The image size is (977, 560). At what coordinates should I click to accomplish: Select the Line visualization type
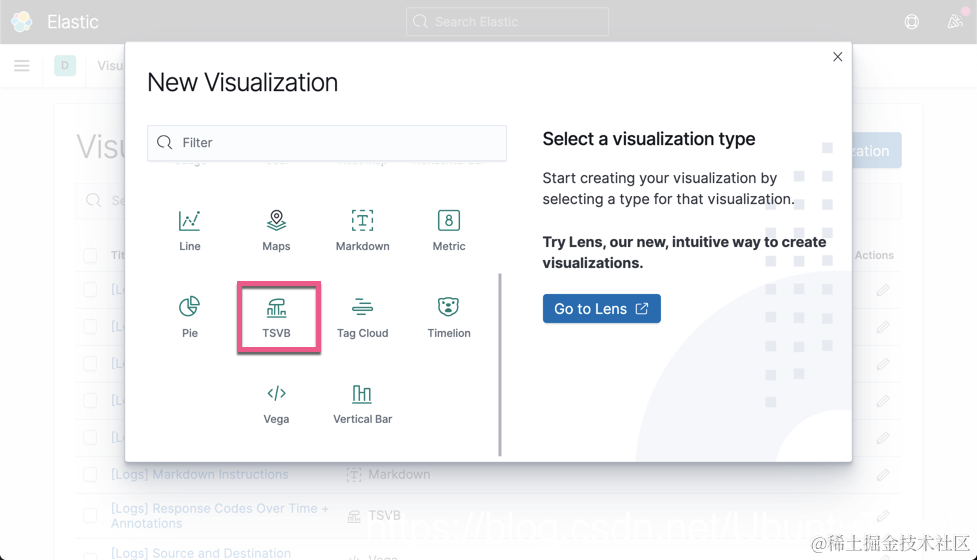189,230
